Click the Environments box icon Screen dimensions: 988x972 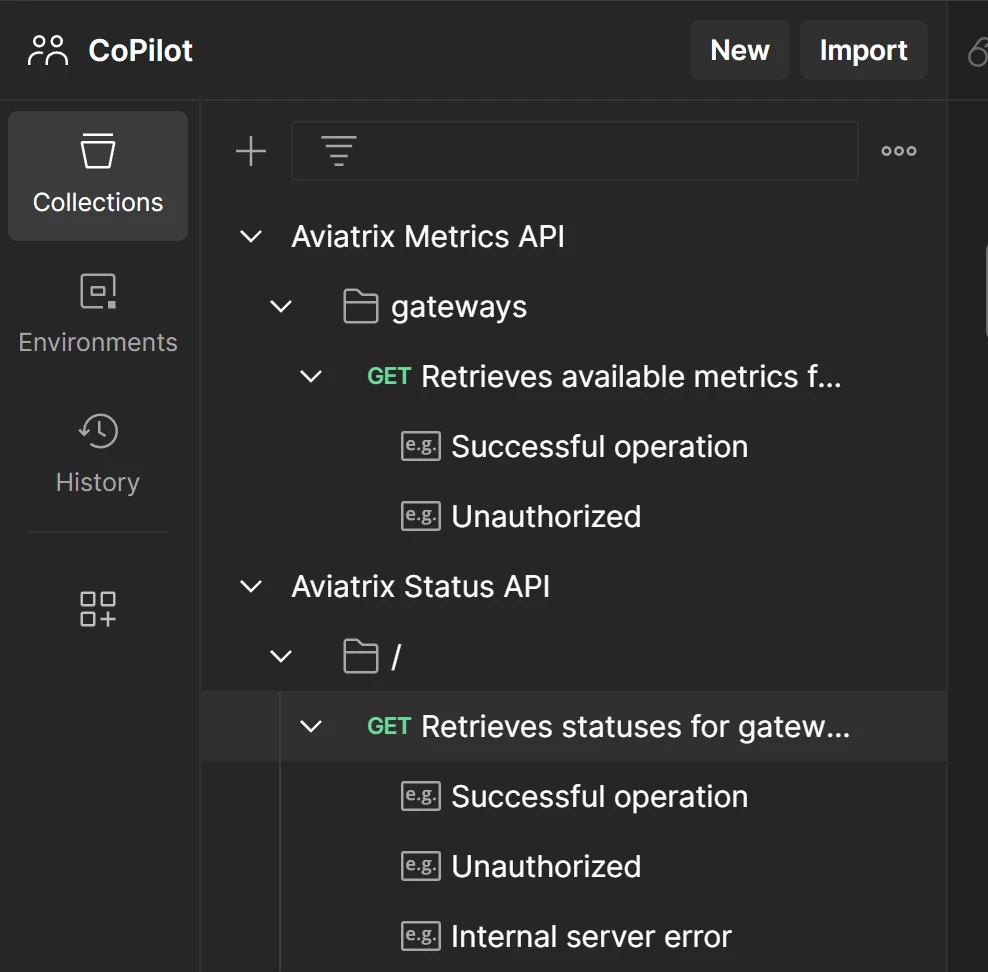tap(98, 291)
